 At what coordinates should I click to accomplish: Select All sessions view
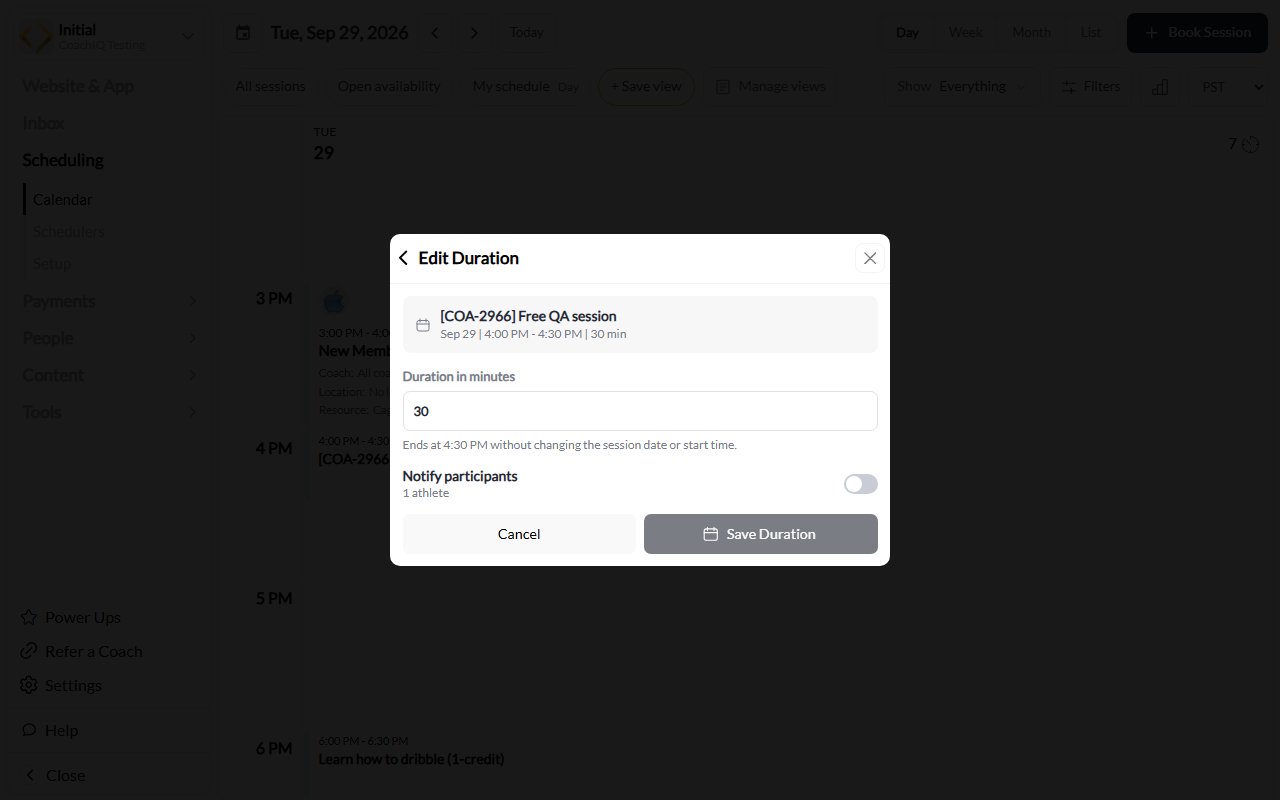click(x=270, y=87)
